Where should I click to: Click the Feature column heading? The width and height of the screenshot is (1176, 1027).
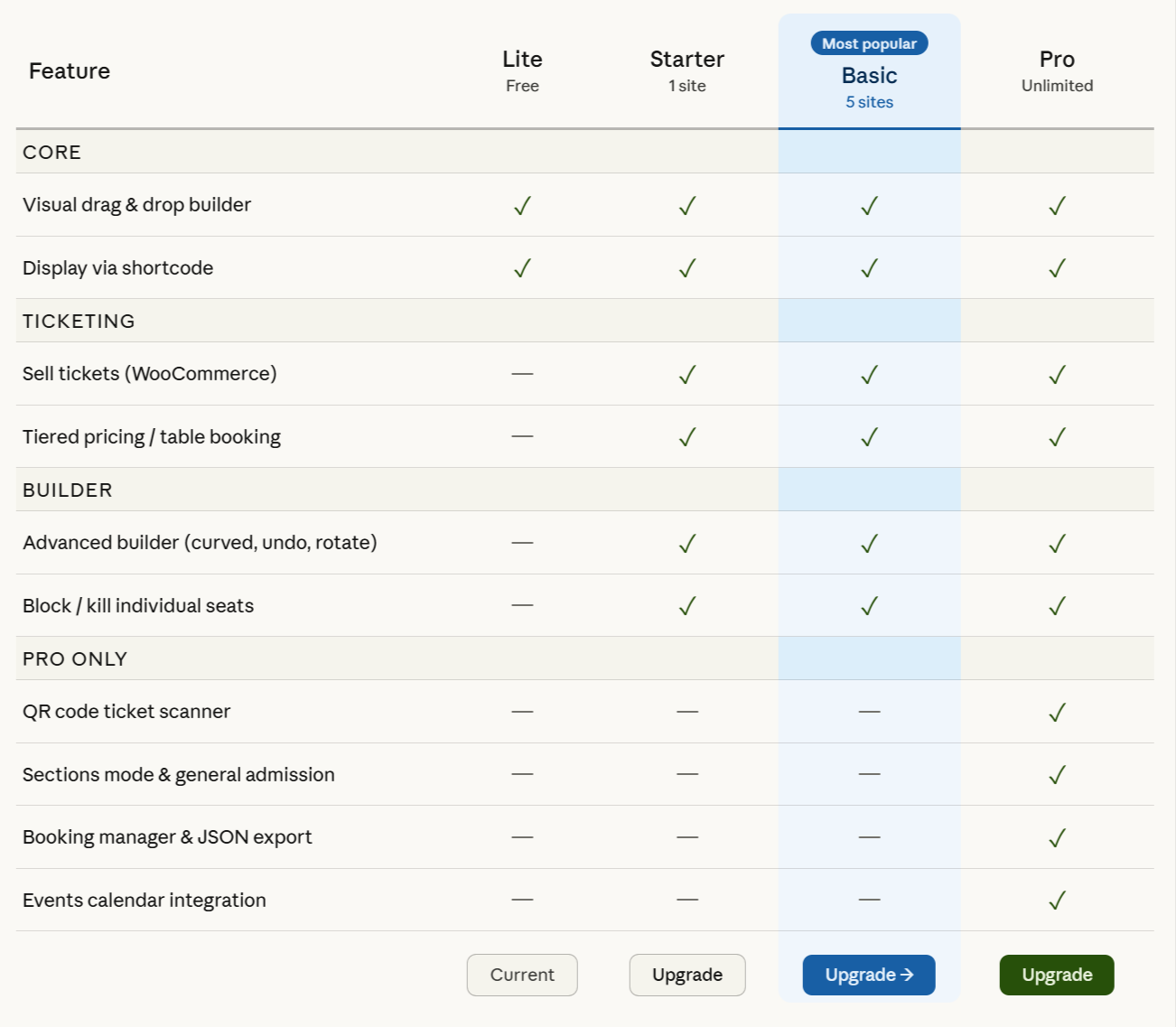(70, 70)
